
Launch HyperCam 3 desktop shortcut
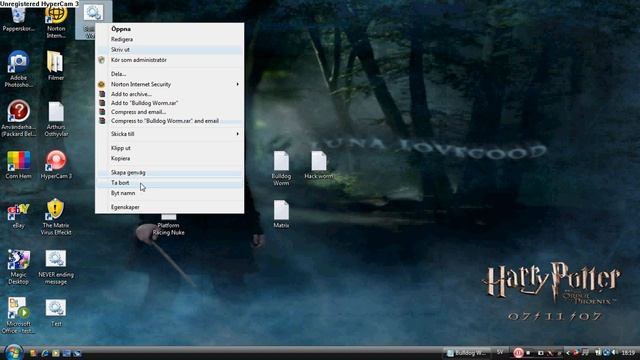(x=56, y=164)
